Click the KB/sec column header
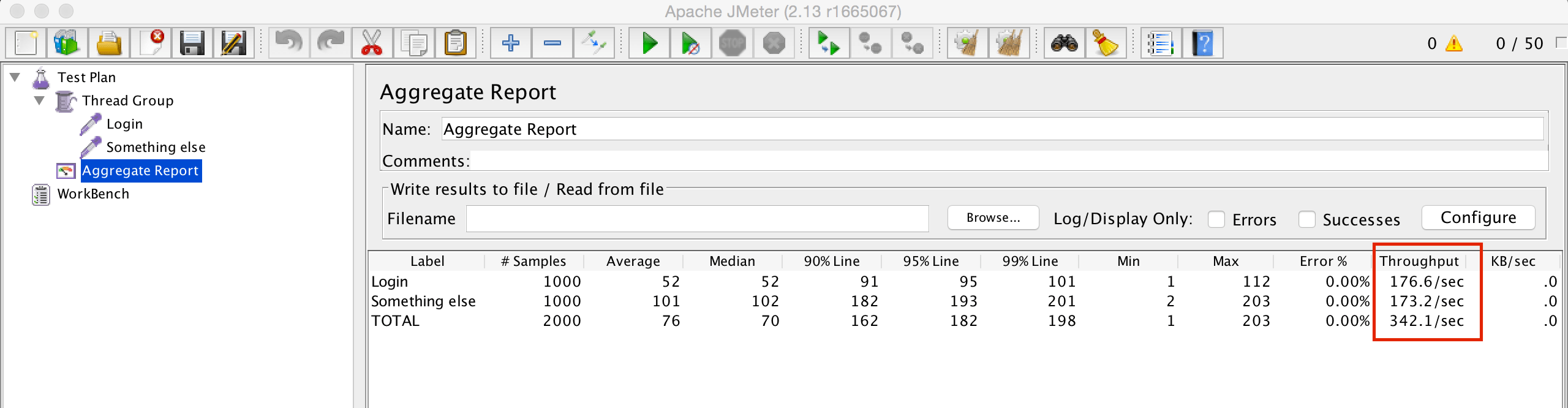Screen dimensions: 1568x408 point(1513,261)
